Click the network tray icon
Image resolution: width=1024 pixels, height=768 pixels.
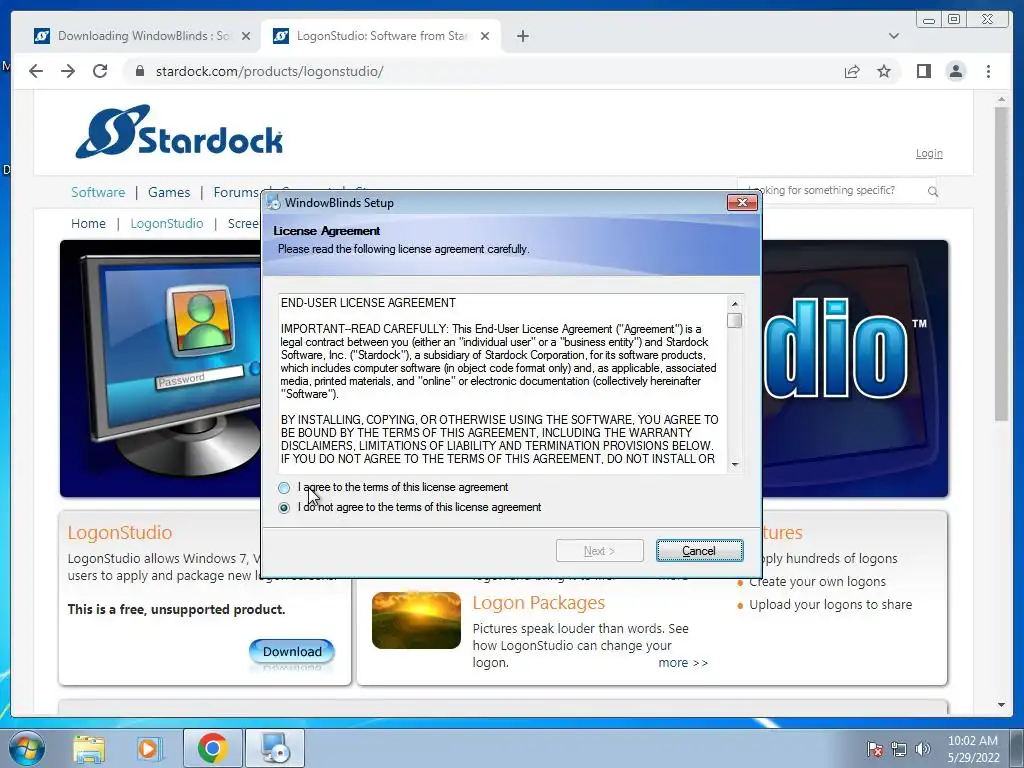click(899, 750)
